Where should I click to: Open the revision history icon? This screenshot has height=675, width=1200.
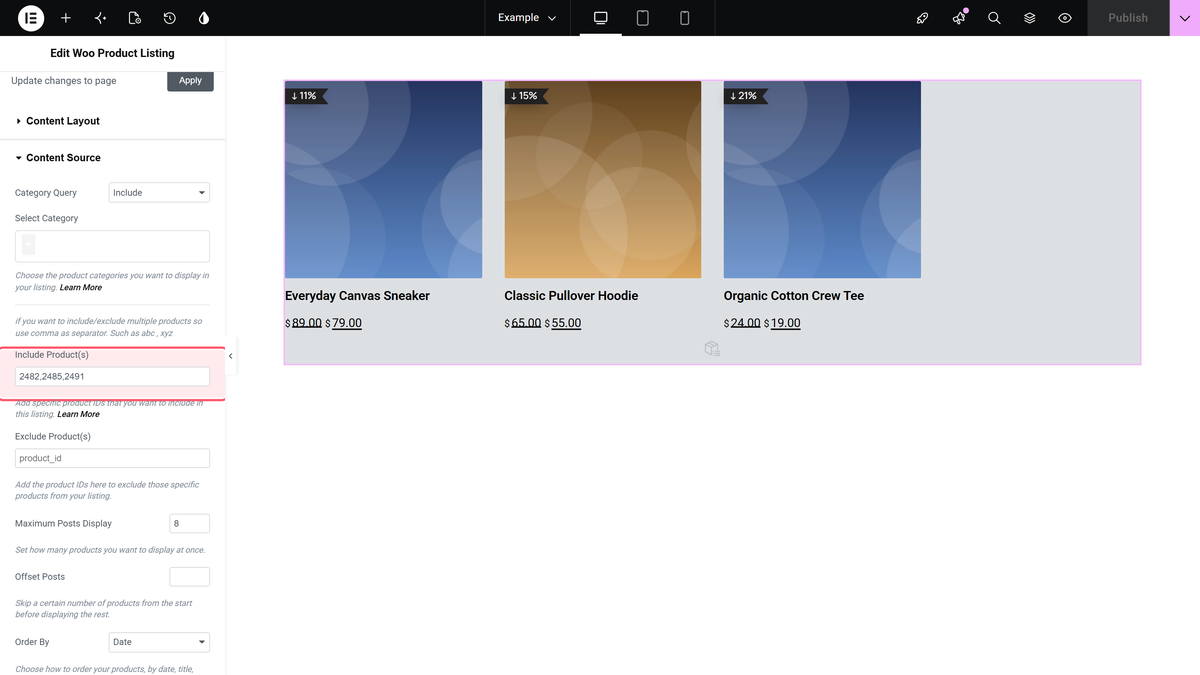click(x=170, y=18)
